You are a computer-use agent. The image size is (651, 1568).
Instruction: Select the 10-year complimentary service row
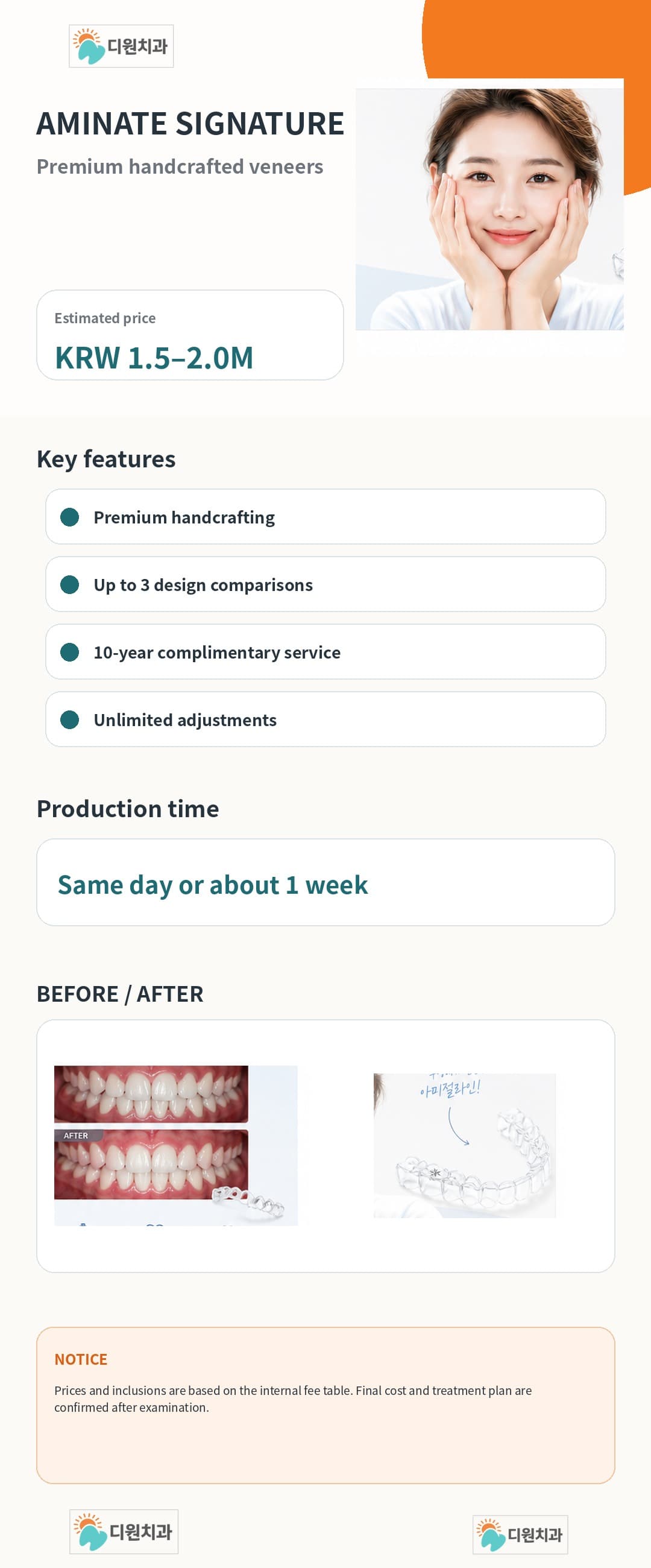[325, 652]
